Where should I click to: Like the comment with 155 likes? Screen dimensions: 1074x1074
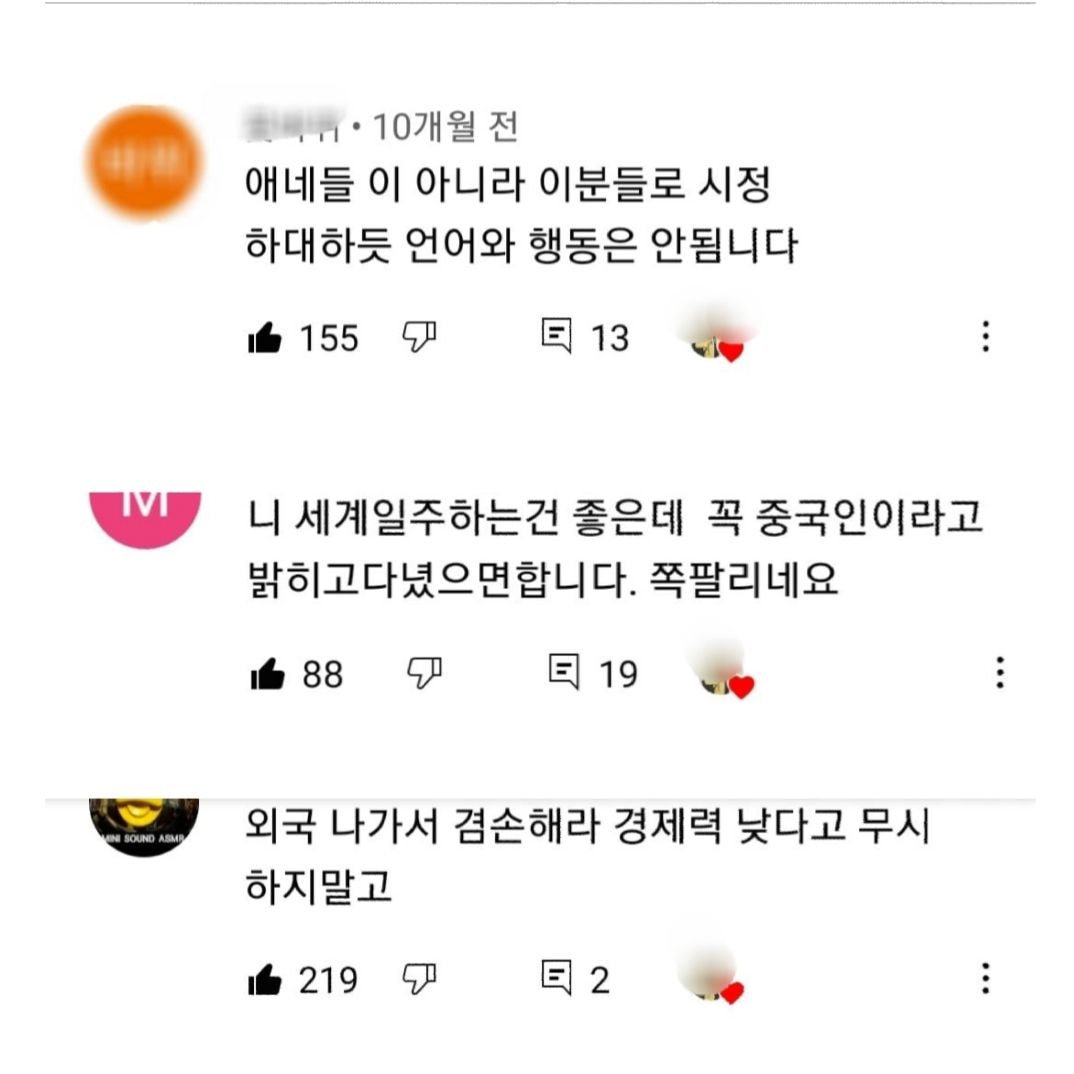(265, 337)
